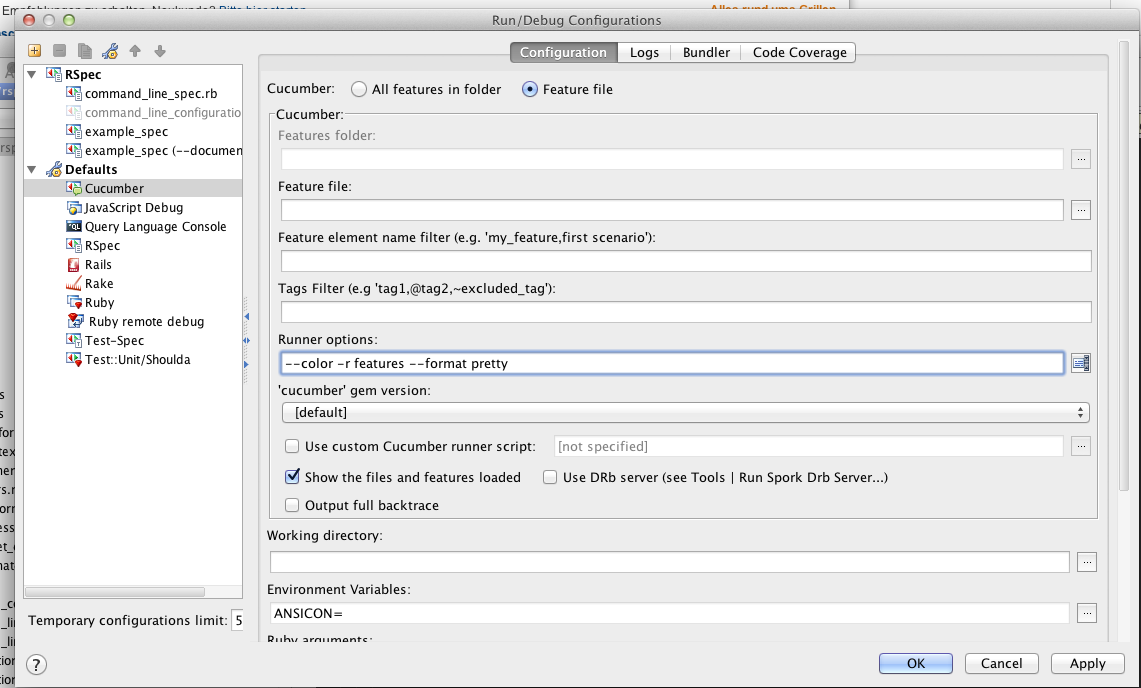
Task: Open the edit defaults wrench icon
Action: [x=110, y=50]
